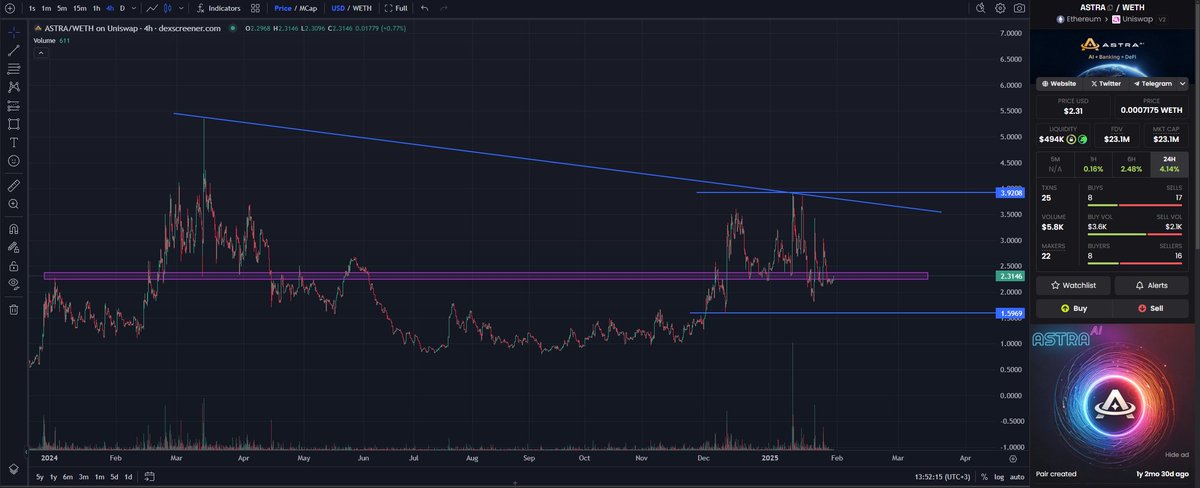Click the liquidity lock icon
Screen dimensions: 1200x488
(1071, 139)
